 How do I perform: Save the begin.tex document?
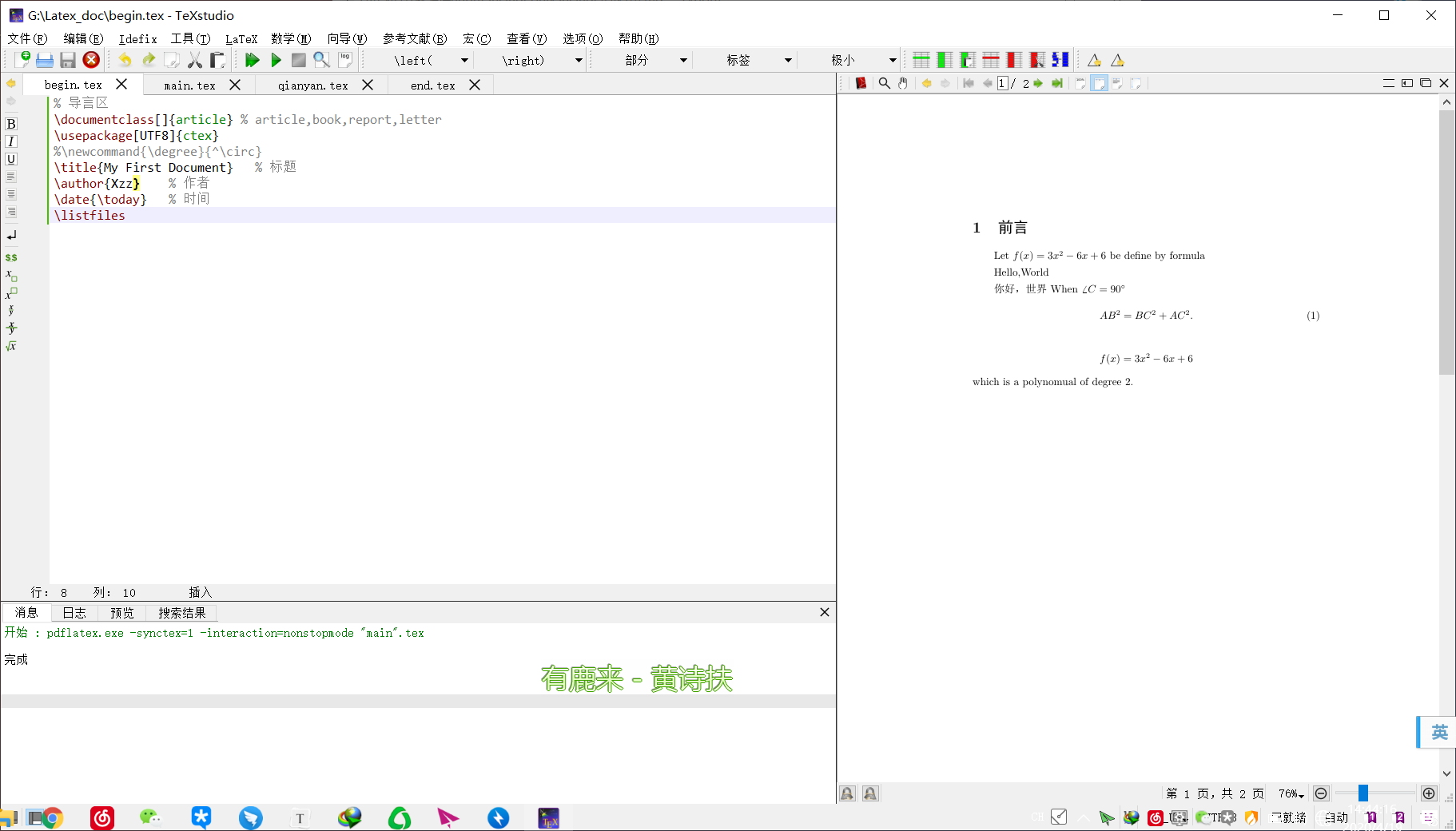coord(67,60)
